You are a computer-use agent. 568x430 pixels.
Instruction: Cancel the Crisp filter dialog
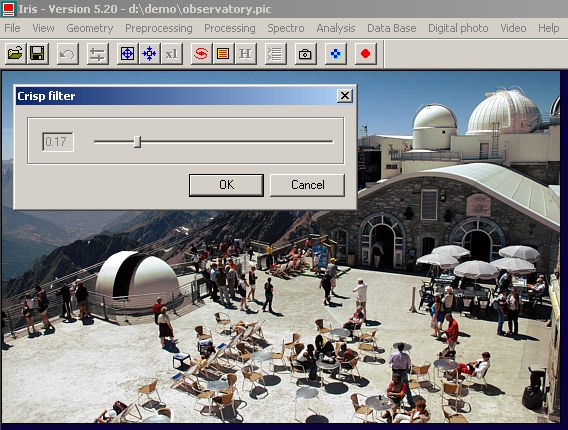coord(308,185)
